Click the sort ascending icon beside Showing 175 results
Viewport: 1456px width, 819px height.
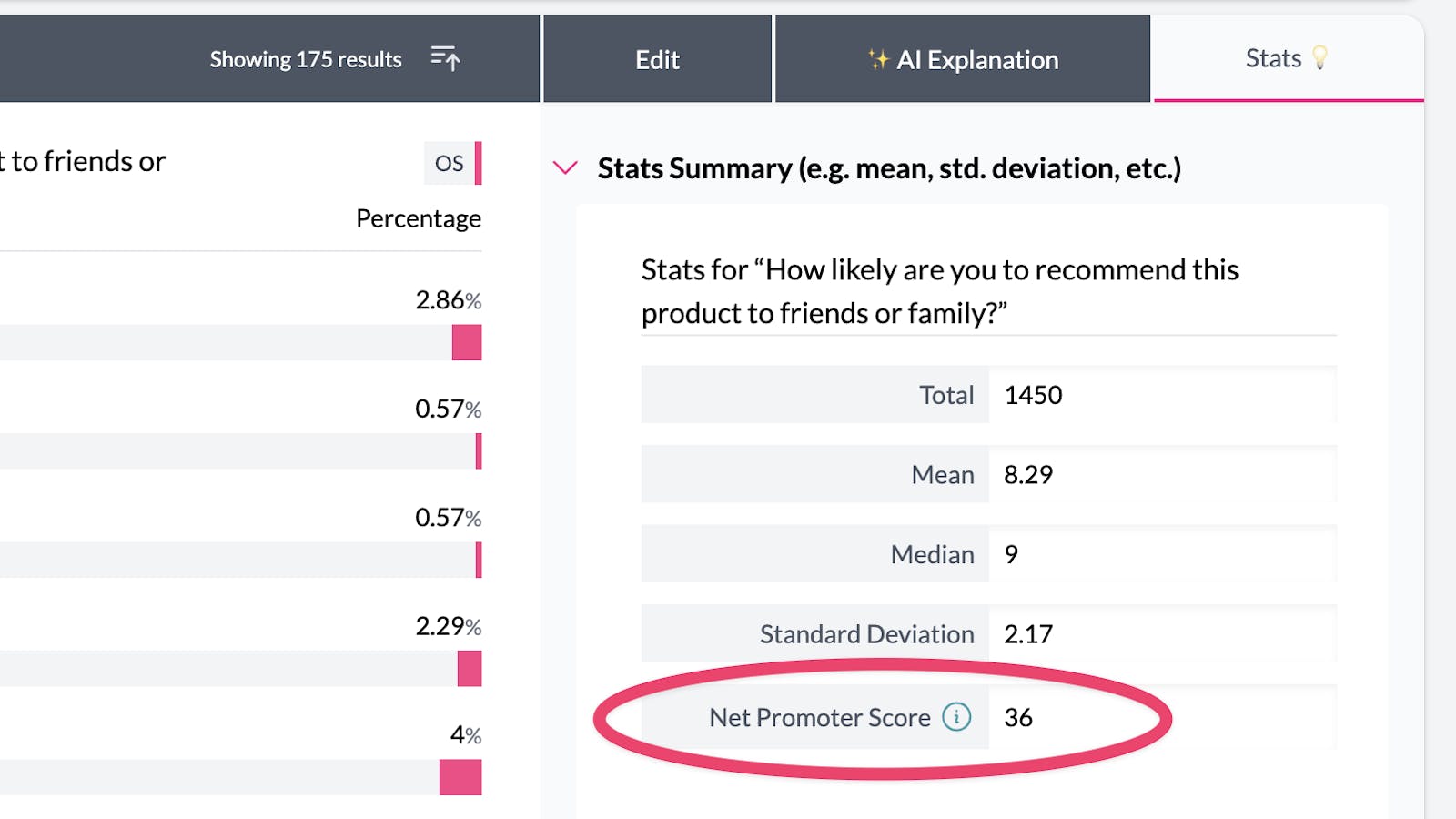(446, 58)
